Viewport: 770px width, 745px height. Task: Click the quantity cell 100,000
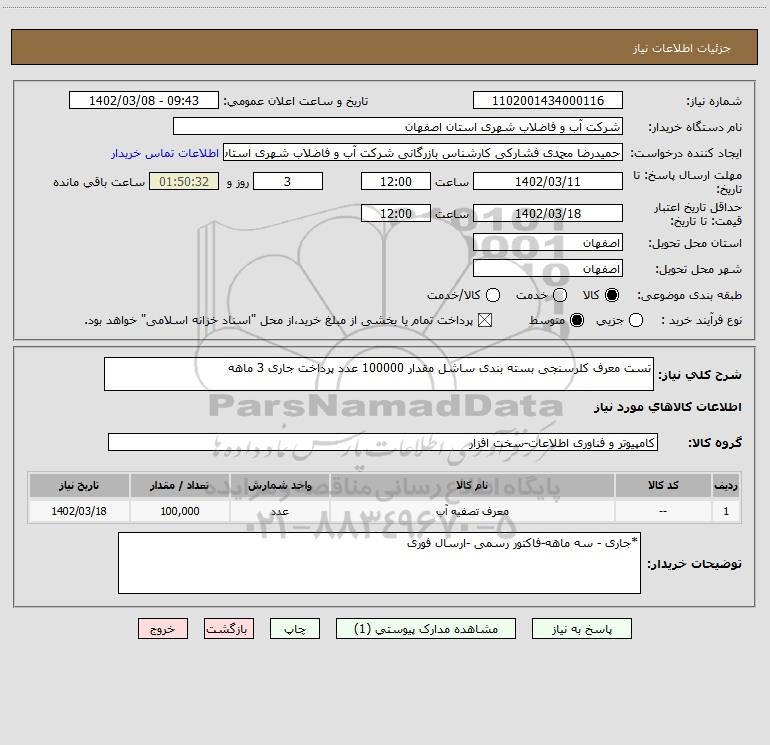click(x=179, y=511)
